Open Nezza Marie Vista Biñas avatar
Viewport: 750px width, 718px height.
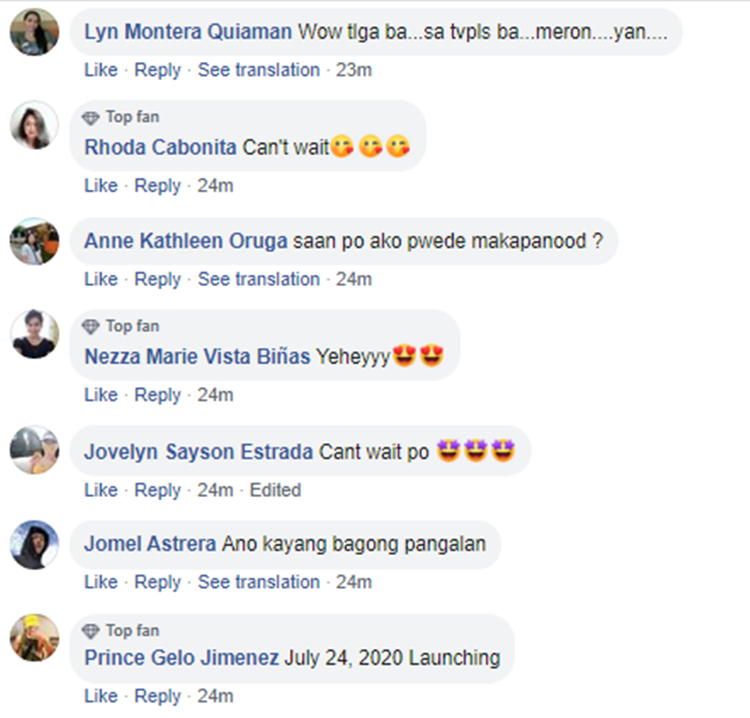(34, 334)
